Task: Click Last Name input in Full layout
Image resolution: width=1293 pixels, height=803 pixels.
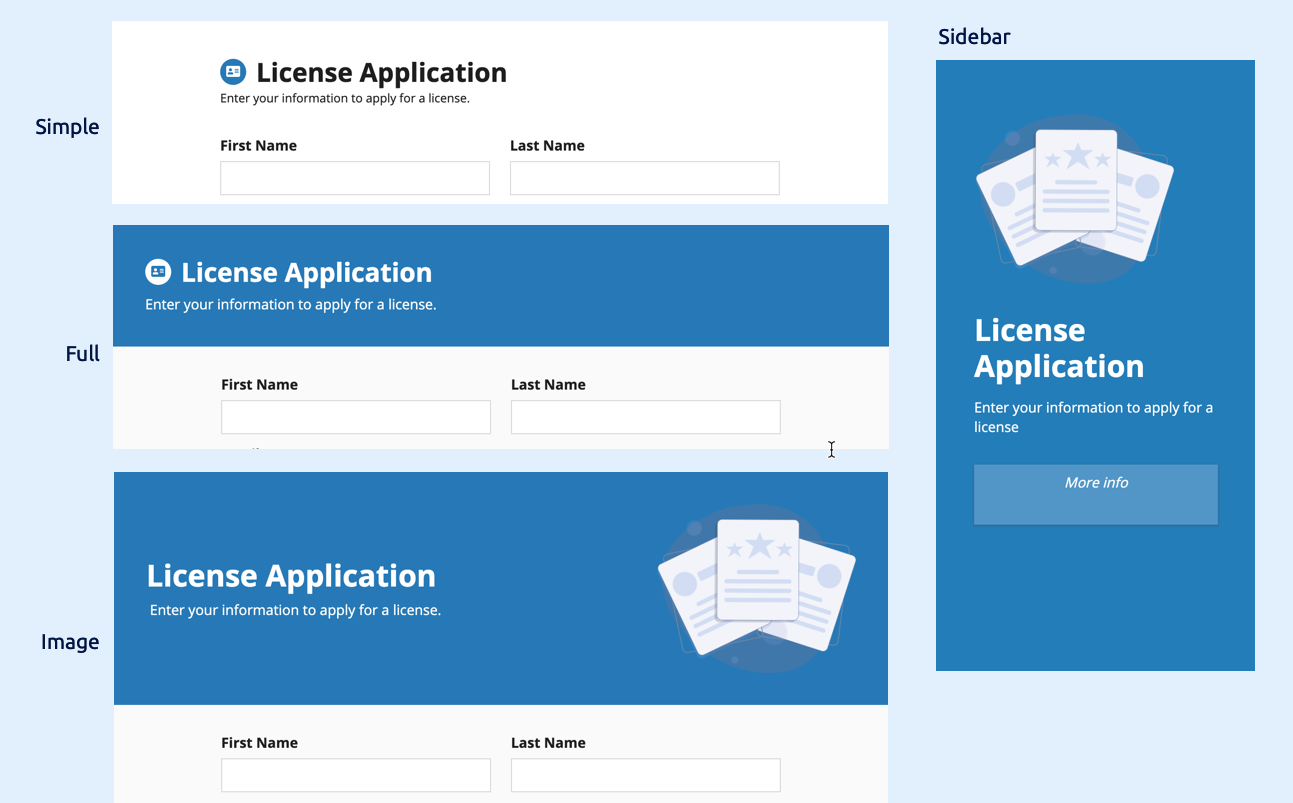Action: click(x=646, y=417)
